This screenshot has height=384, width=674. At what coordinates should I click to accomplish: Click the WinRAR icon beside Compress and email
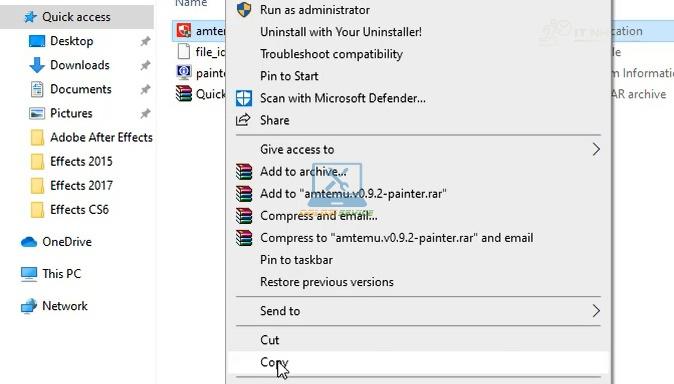pos(244,215)
